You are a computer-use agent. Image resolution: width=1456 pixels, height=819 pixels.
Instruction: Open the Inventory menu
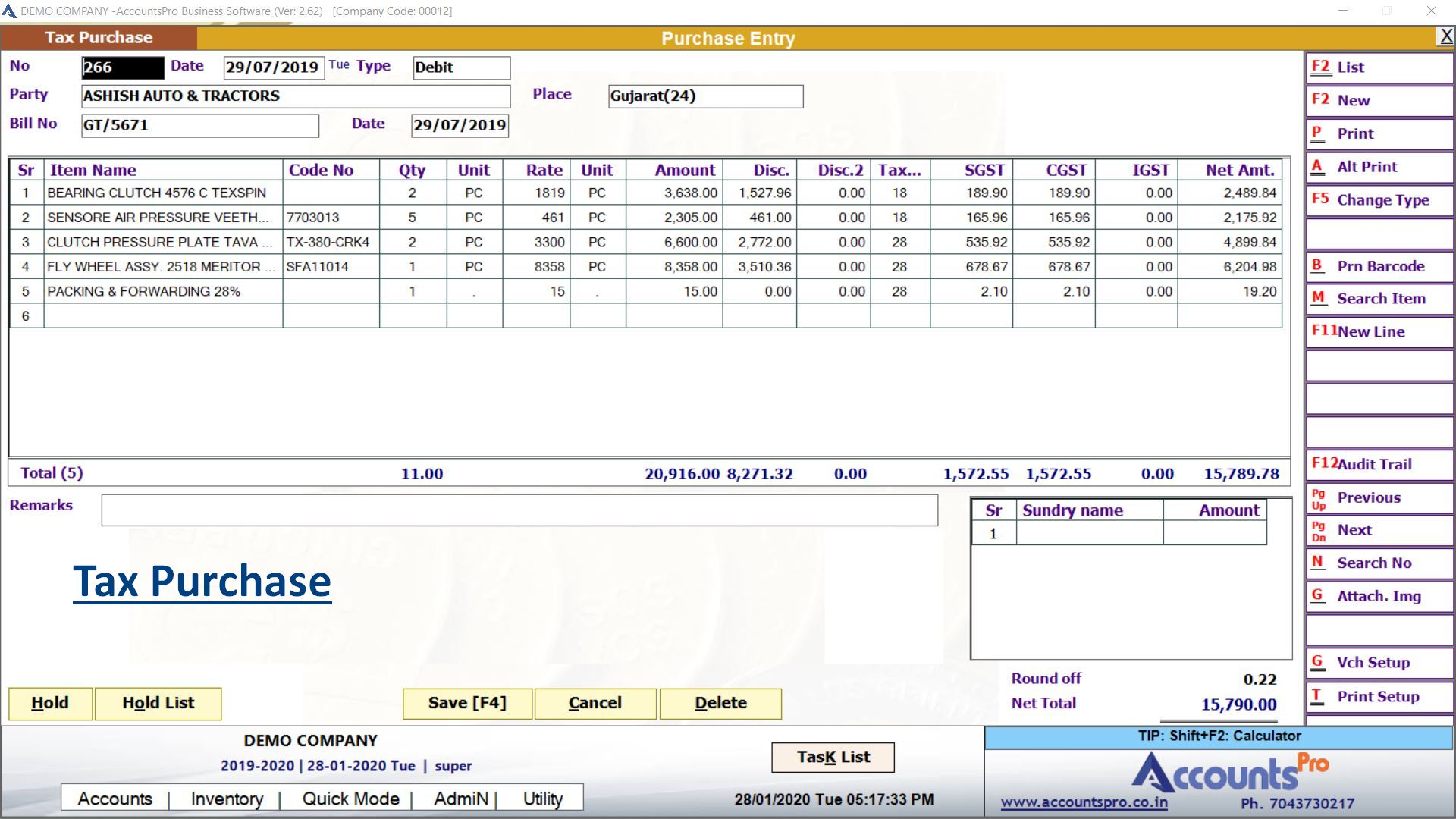tap(227, 799)
